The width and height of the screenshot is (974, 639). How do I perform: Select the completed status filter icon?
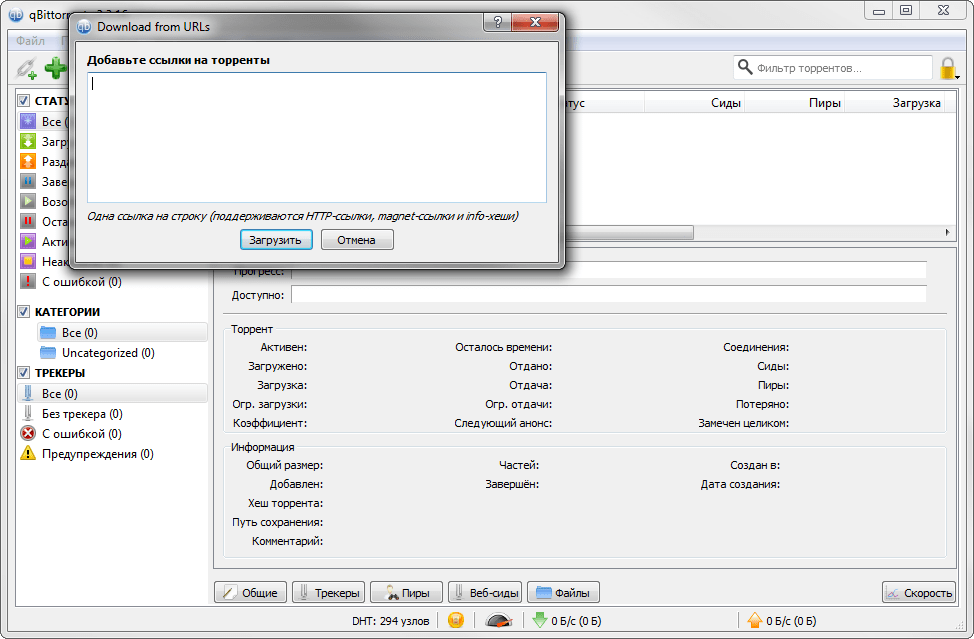tap(28, 181)
